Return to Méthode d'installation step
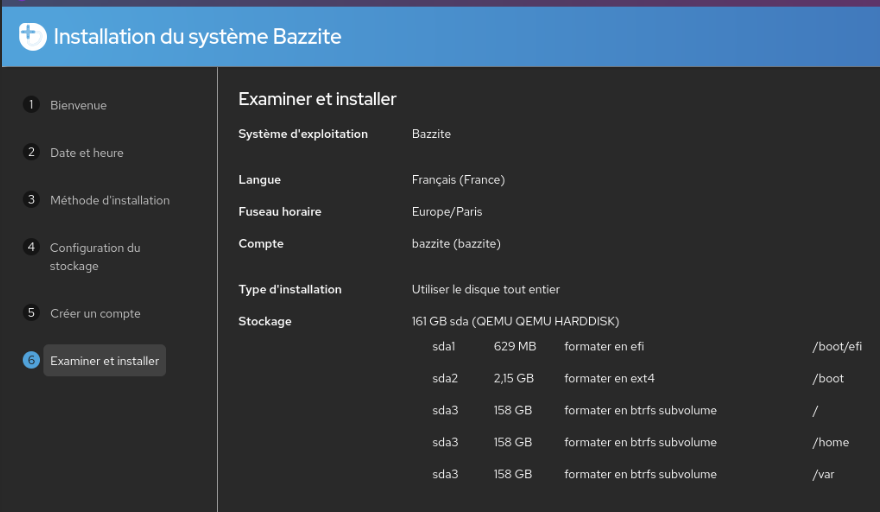Screen dimensions: 880x512 click(x=110, y=200)
